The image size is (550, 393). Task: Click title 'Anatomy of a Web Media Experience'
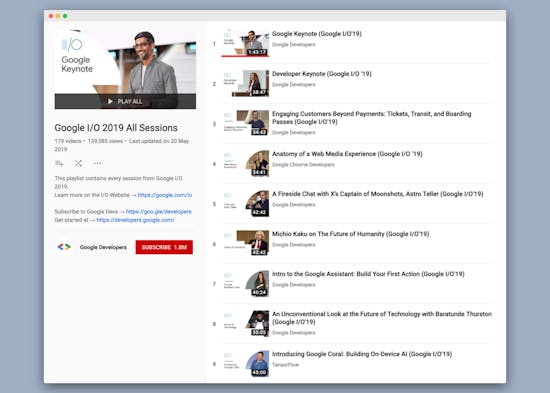tap(347, 154)
